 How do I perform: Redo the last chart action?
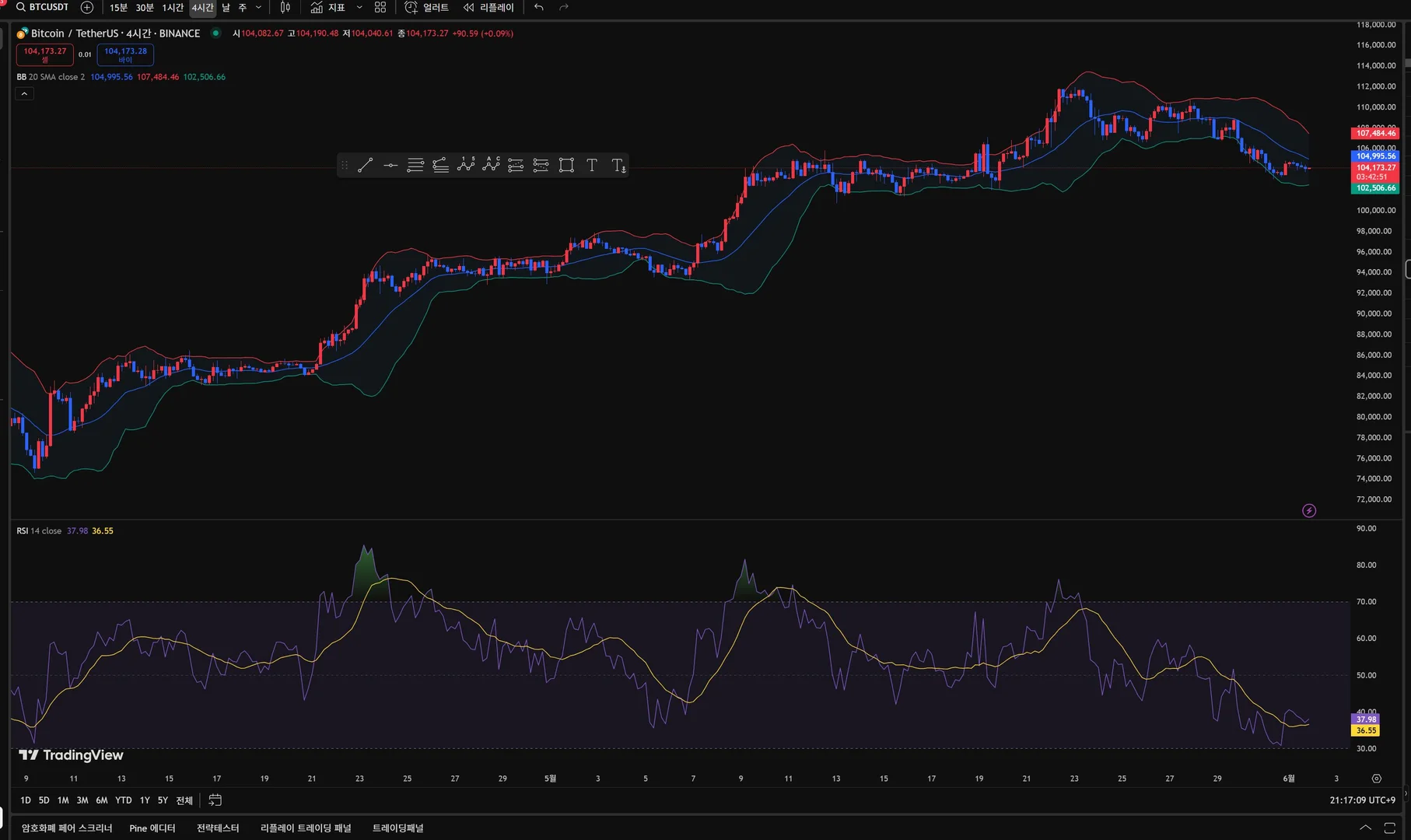click(x=564, y=8)
